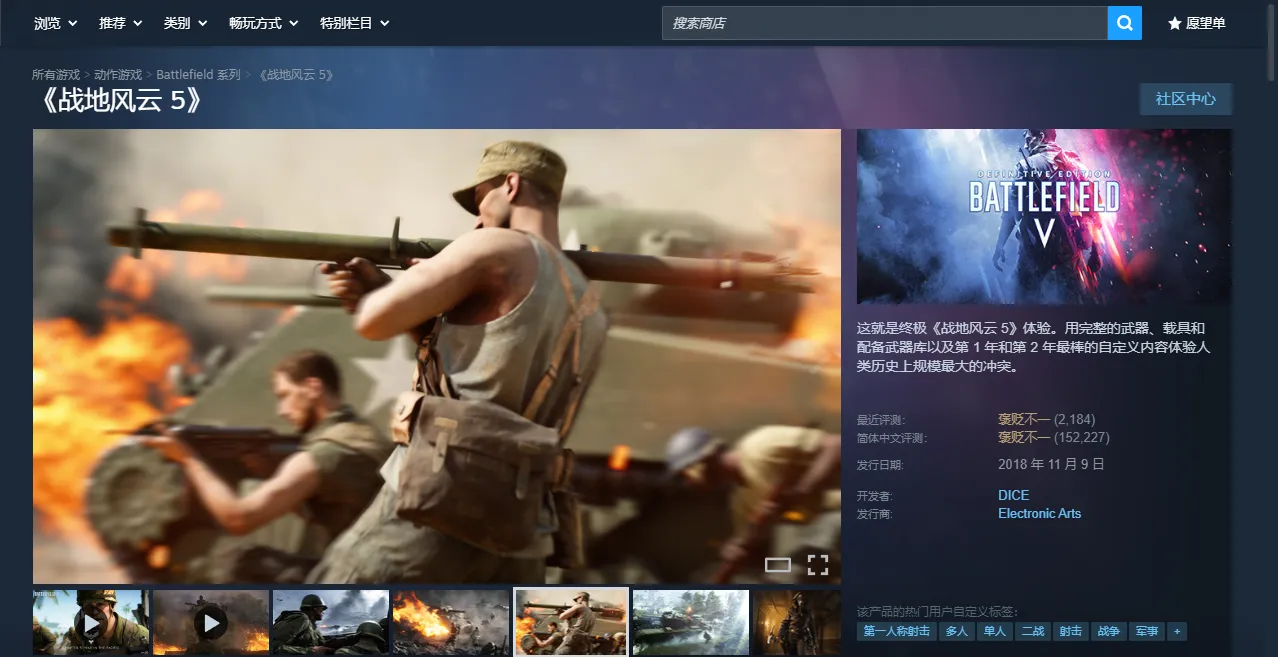
Task: Expand the 推荐 dropdown menu
Action: 120,23
